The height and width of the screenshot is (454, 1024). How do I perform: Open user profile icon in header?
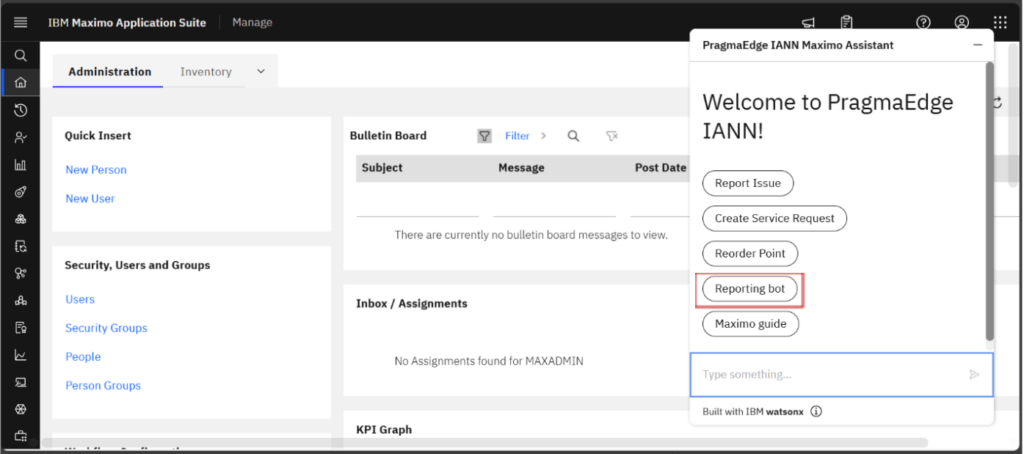[961, 22]
